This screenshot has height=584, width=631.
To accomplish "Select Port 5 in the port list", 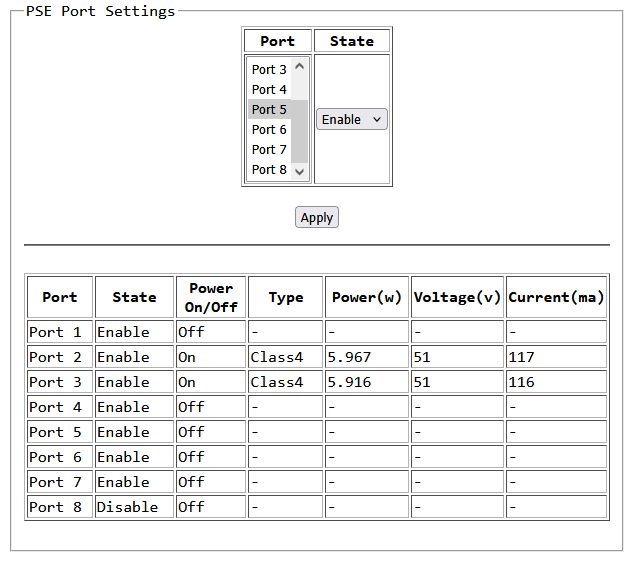I will pos(269,109).
